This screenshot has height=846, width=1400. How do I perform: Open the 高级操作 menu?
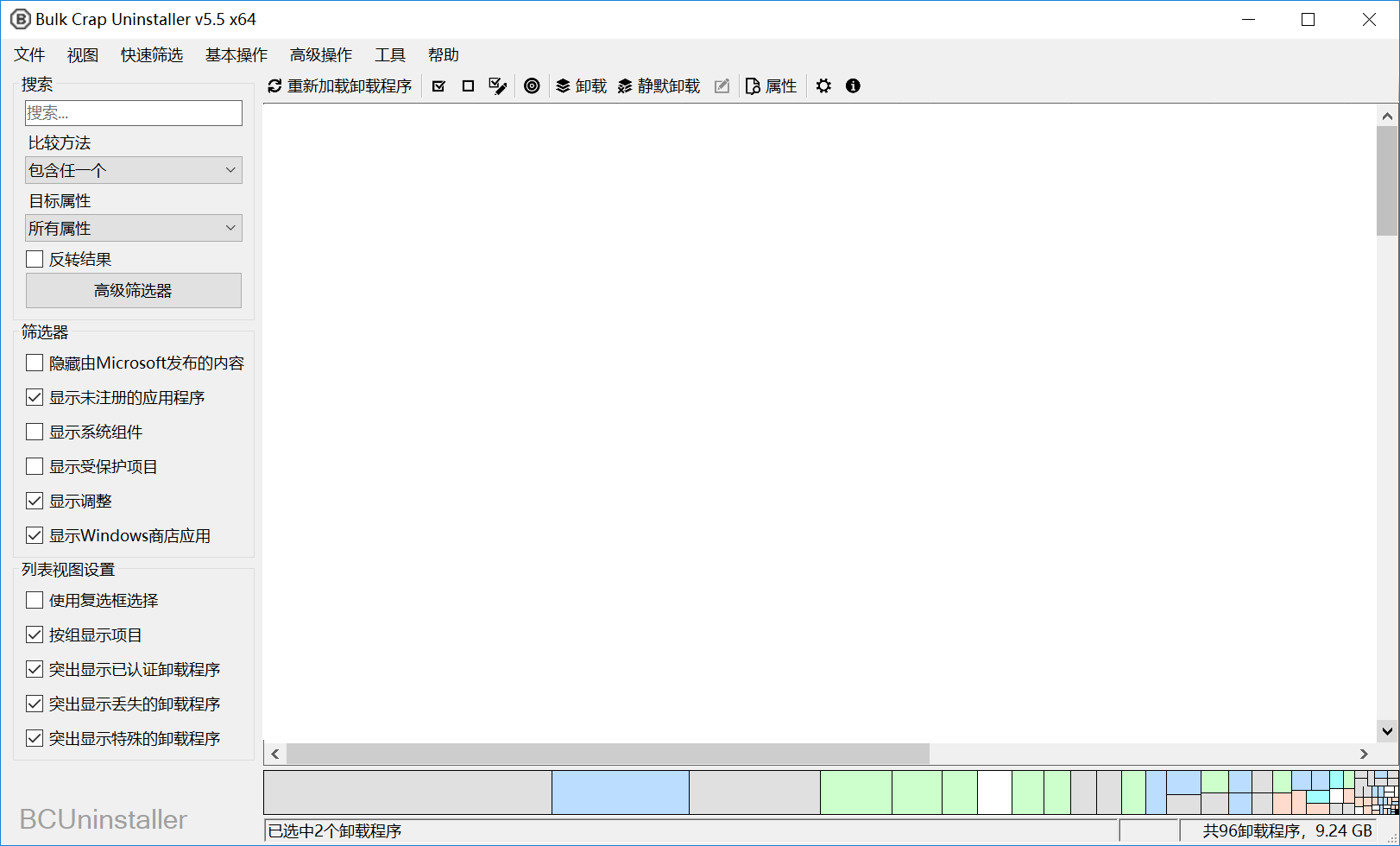321,54
